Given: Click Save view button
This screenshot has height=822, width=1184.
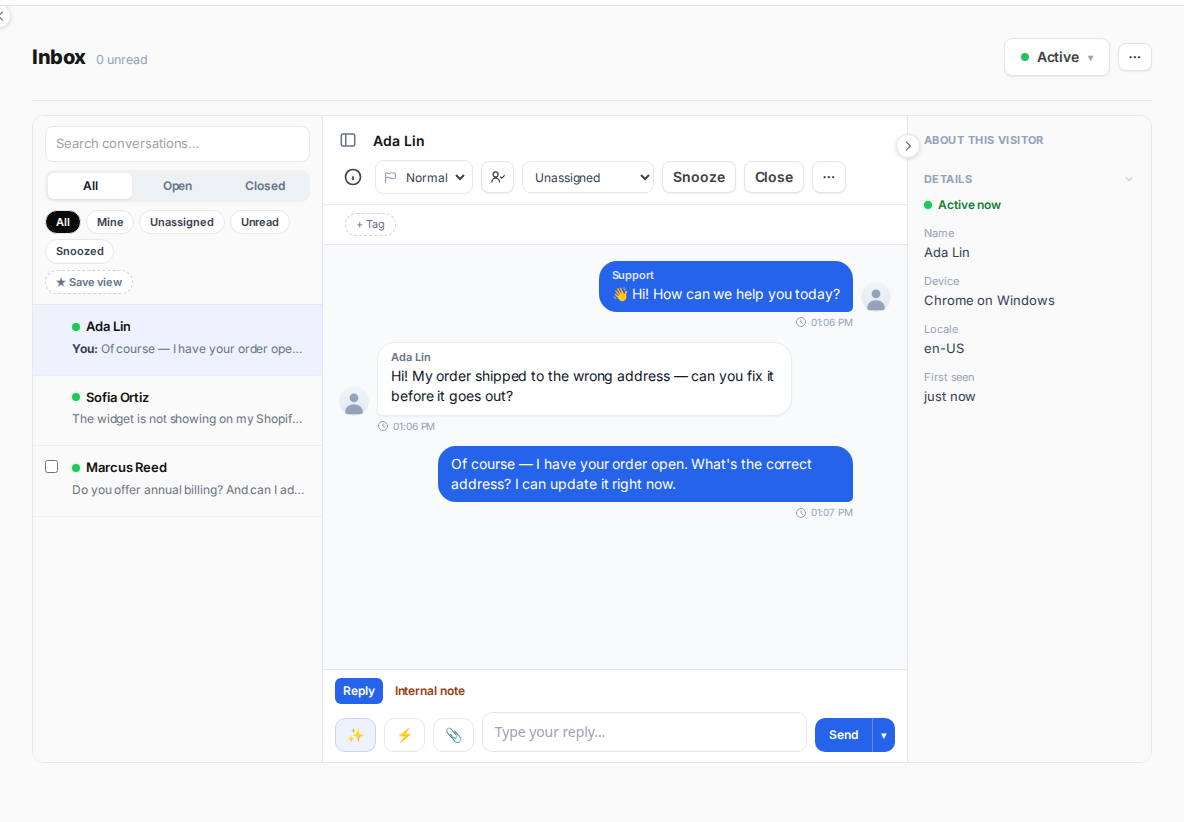Looking at the screenshot, I should (x=89, y=282).
